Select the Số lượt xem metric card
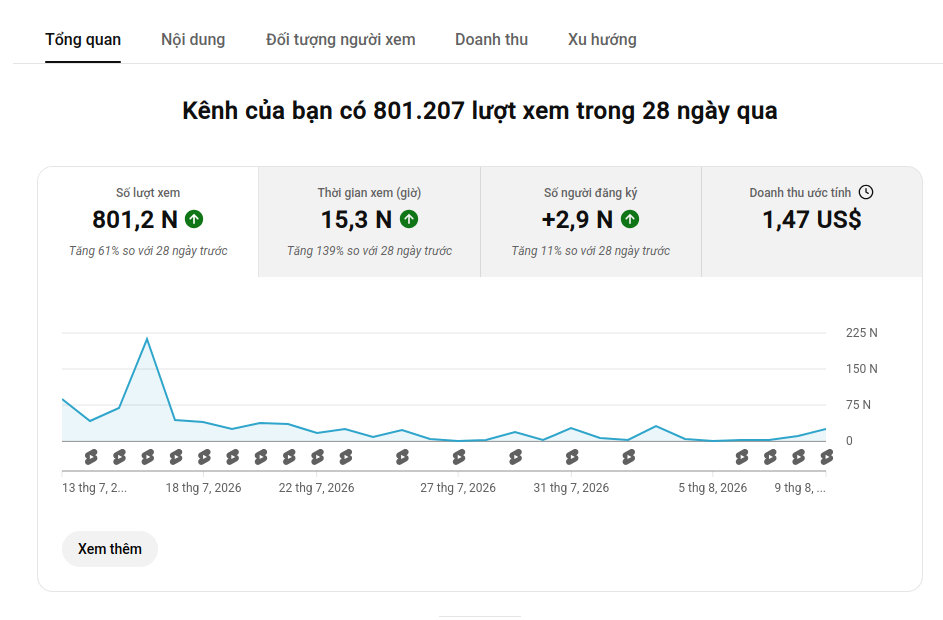This screenshot has height=620, width=943. (148, 222)
